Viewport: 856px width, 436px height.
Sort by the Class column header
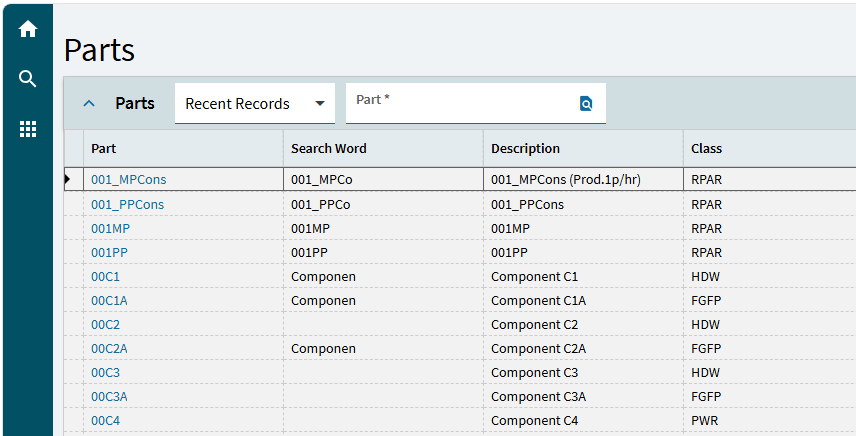pos(770,148)
